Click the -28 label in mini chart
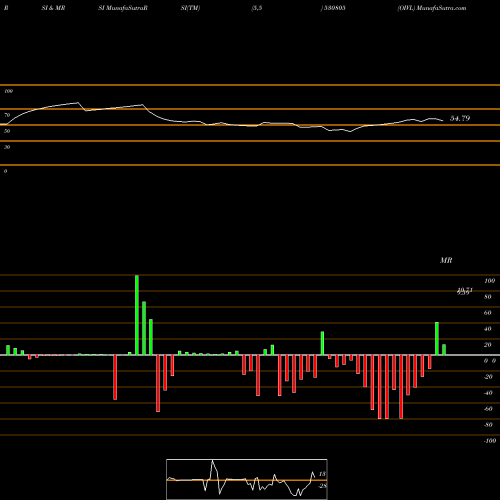Screen dimensions: 500x500 point(323,486)
